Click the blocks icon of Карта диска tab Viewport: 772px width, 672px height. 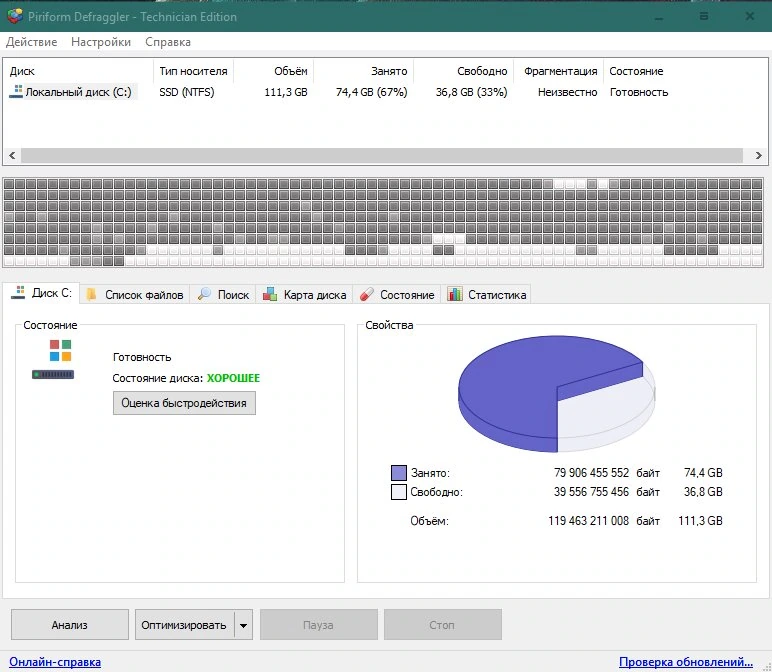click(270, 294)
